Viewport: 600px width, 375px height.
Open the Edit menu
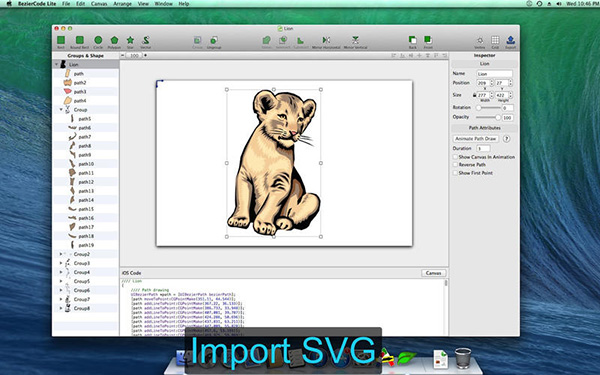(x=80, y=3)
